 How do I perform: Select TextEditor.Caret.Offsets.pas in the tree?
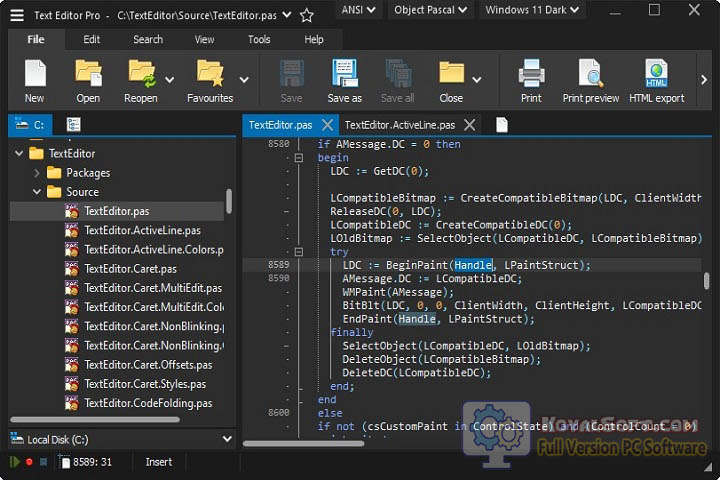(x=148, y=365)
